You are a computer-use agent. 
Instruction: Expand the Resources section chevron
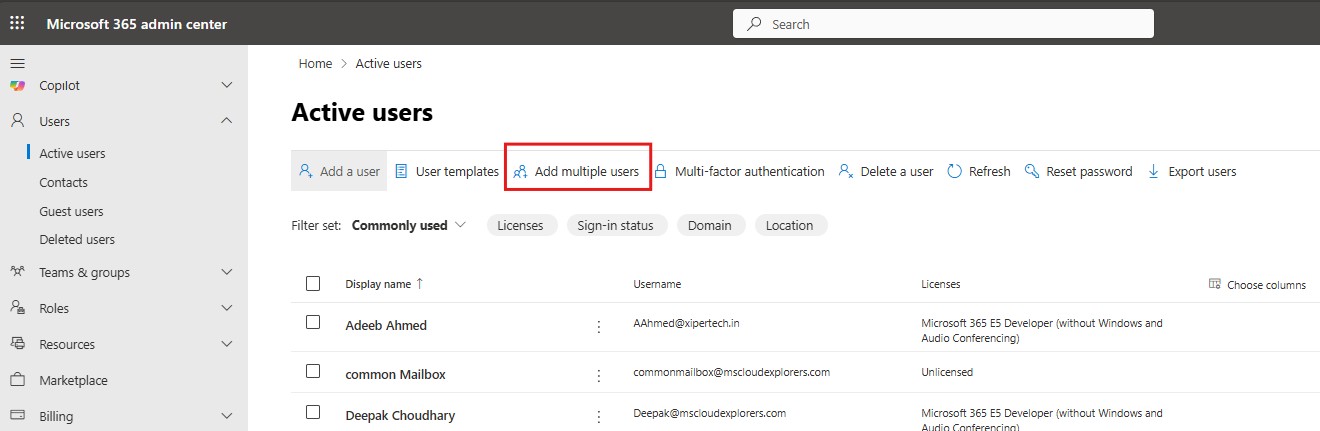tap(227, 344)
